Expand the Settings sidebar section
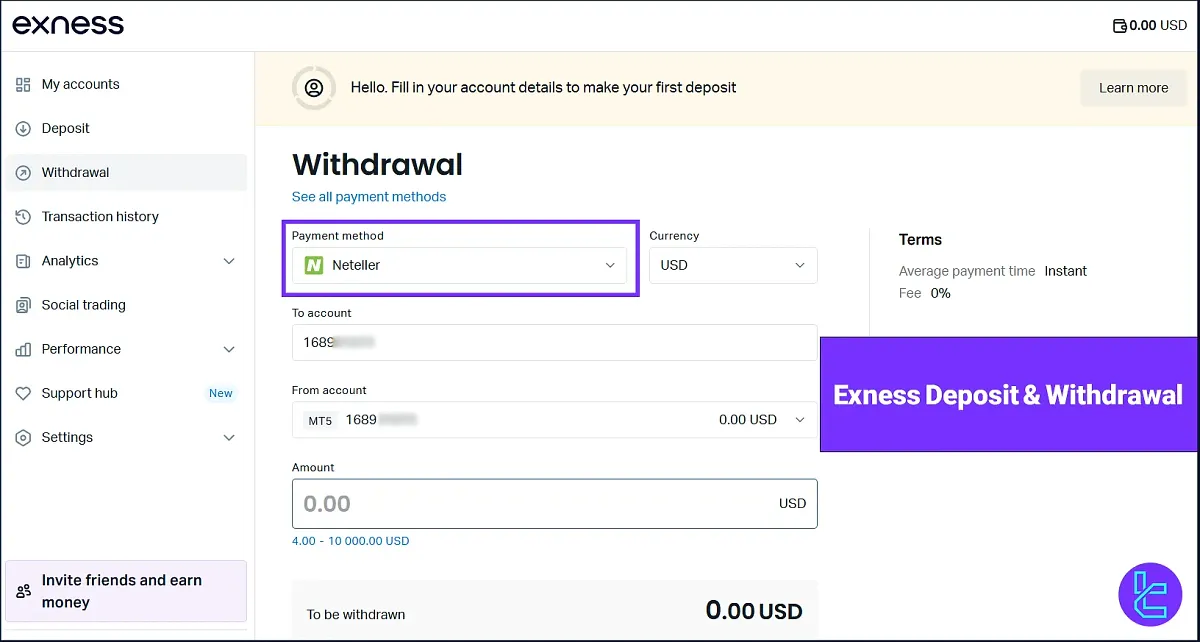The height and width of the screenshot is (642, 1200). (229, 437)
